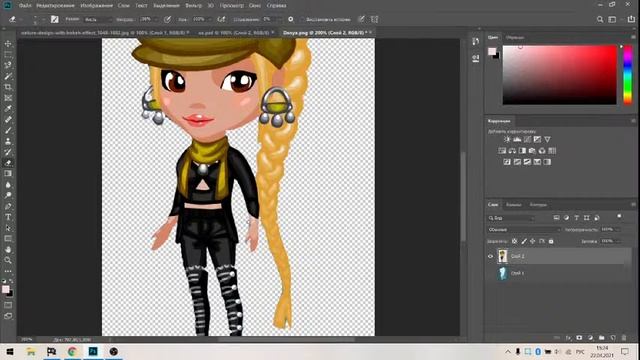Toggle lock all padlock icon
Viewport: 640px width, 360px height.
(x=551, y=241)
